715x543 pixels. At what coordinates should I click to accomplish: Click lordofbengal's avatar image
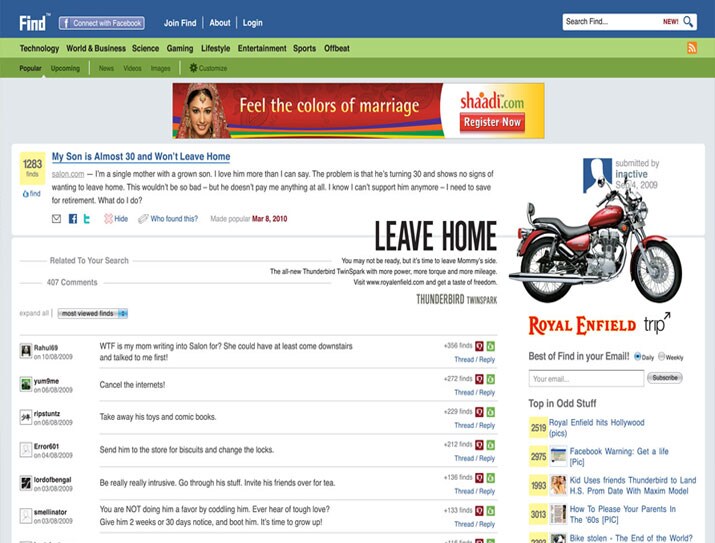(26, 483)
